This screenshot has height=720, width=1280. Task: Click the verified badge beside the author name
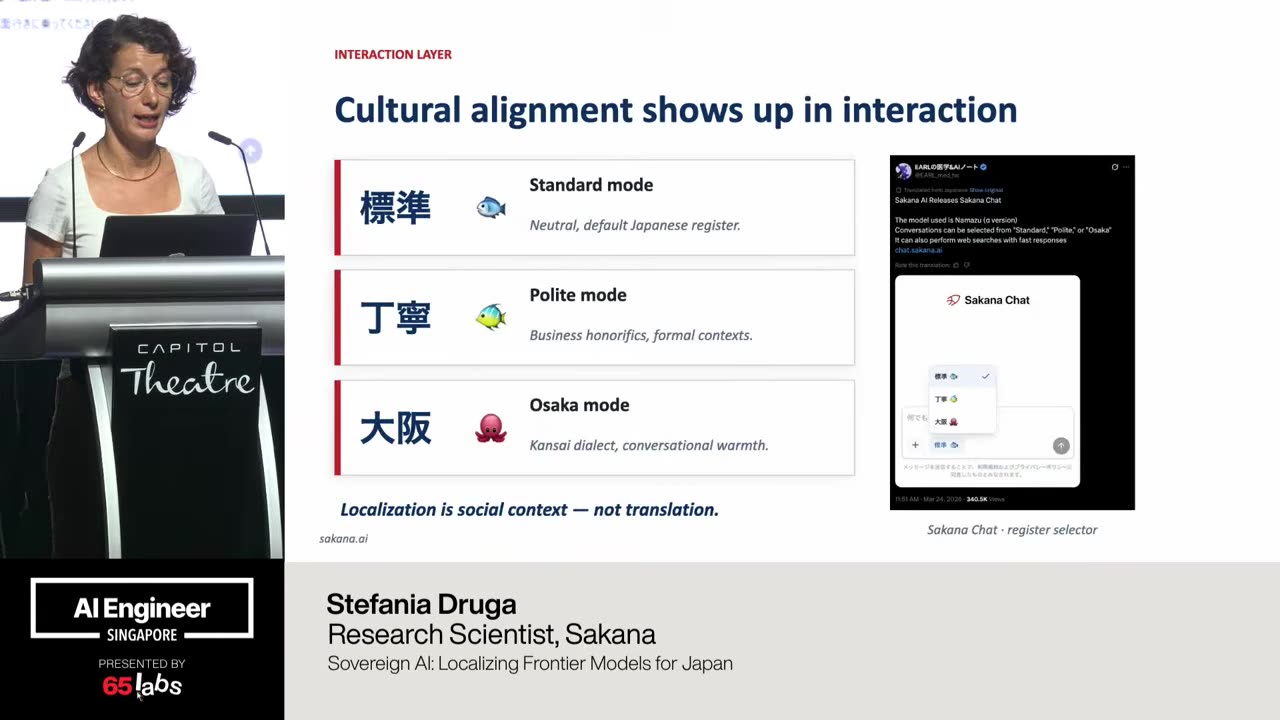[984, 167]
